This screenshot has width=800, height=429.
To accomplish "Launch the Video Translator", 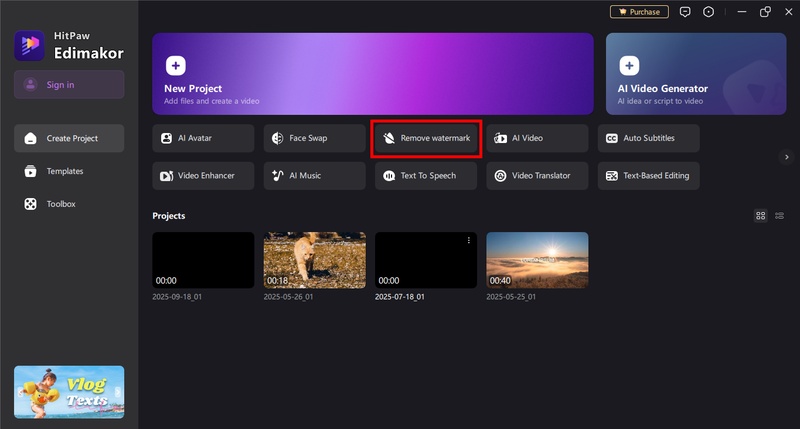I will (x=537, y=176).
